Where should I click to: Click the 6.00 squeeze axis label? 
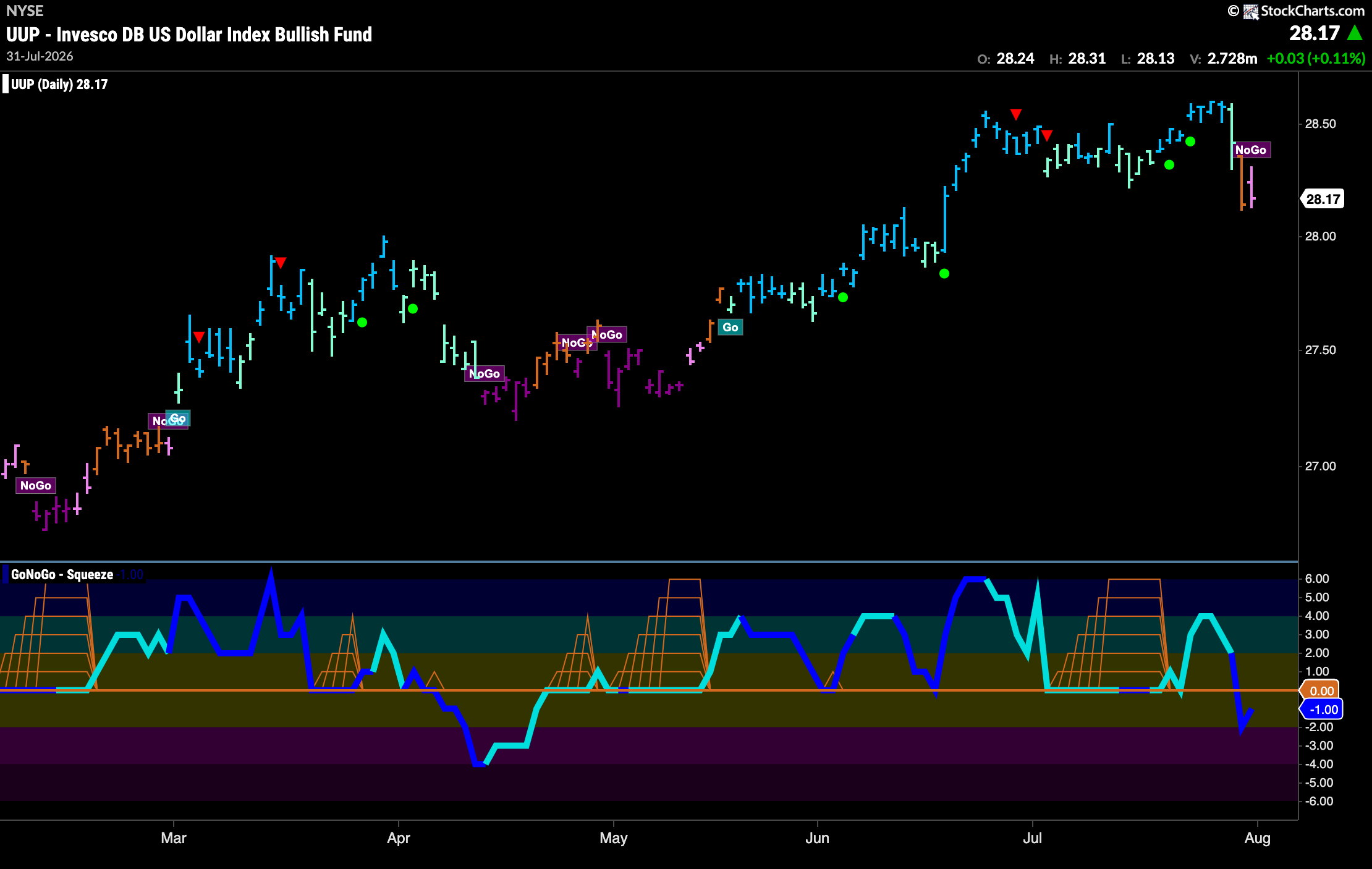1317,579
